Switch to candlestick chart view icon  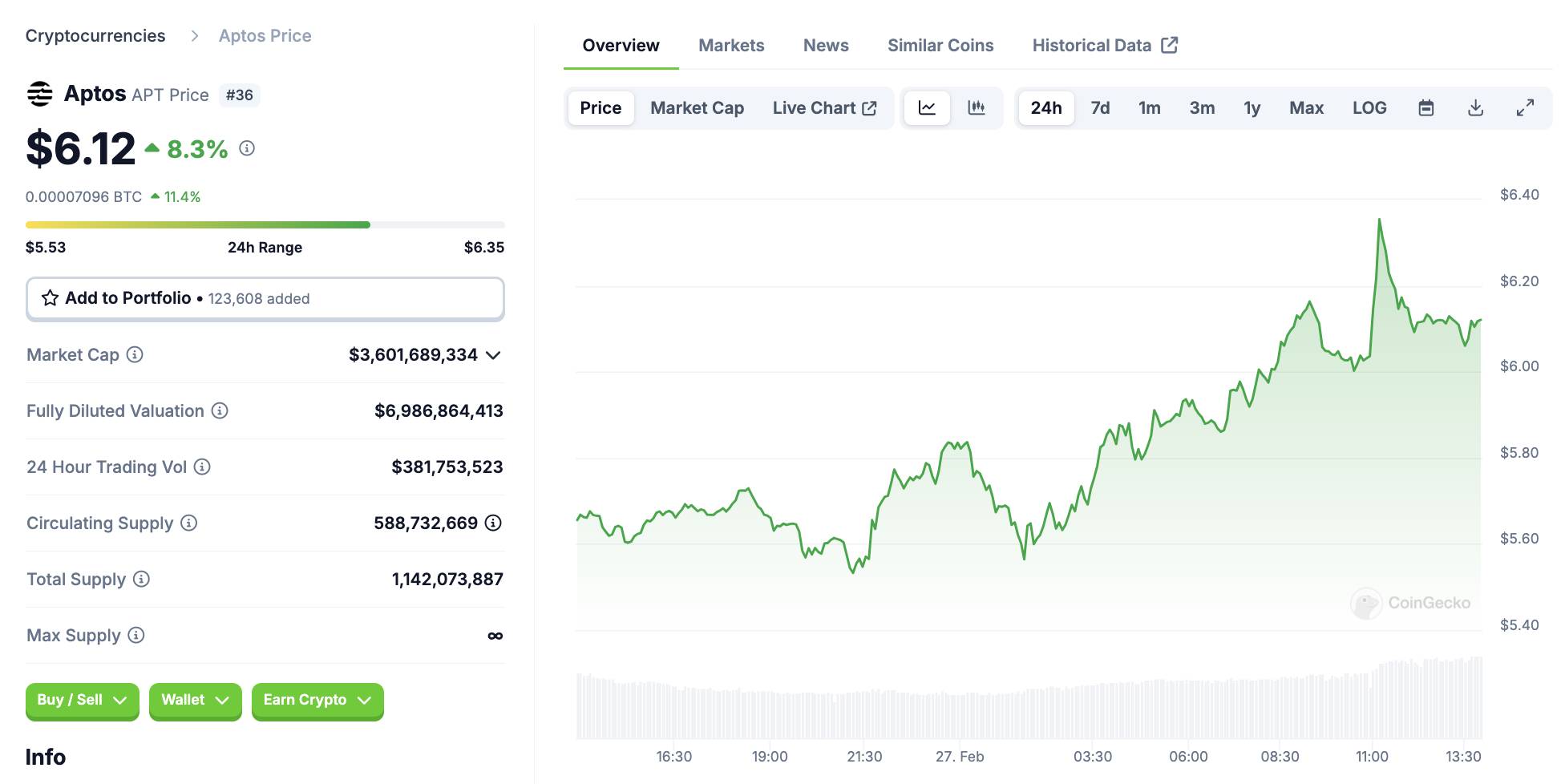pyautogui.click(x=977, y=107)
